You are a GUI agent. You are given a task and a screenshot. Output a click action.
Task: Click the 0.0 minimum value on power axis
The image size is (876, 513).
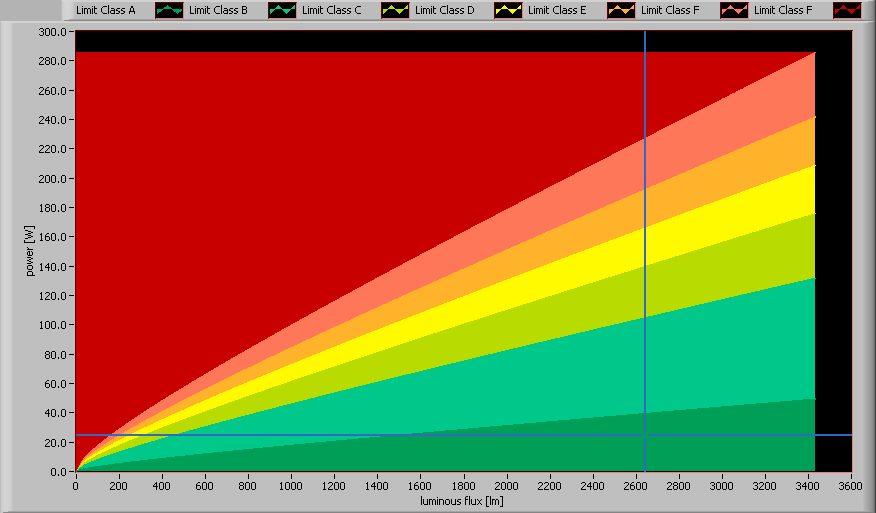pyautogui.click(x=58, y=471)
